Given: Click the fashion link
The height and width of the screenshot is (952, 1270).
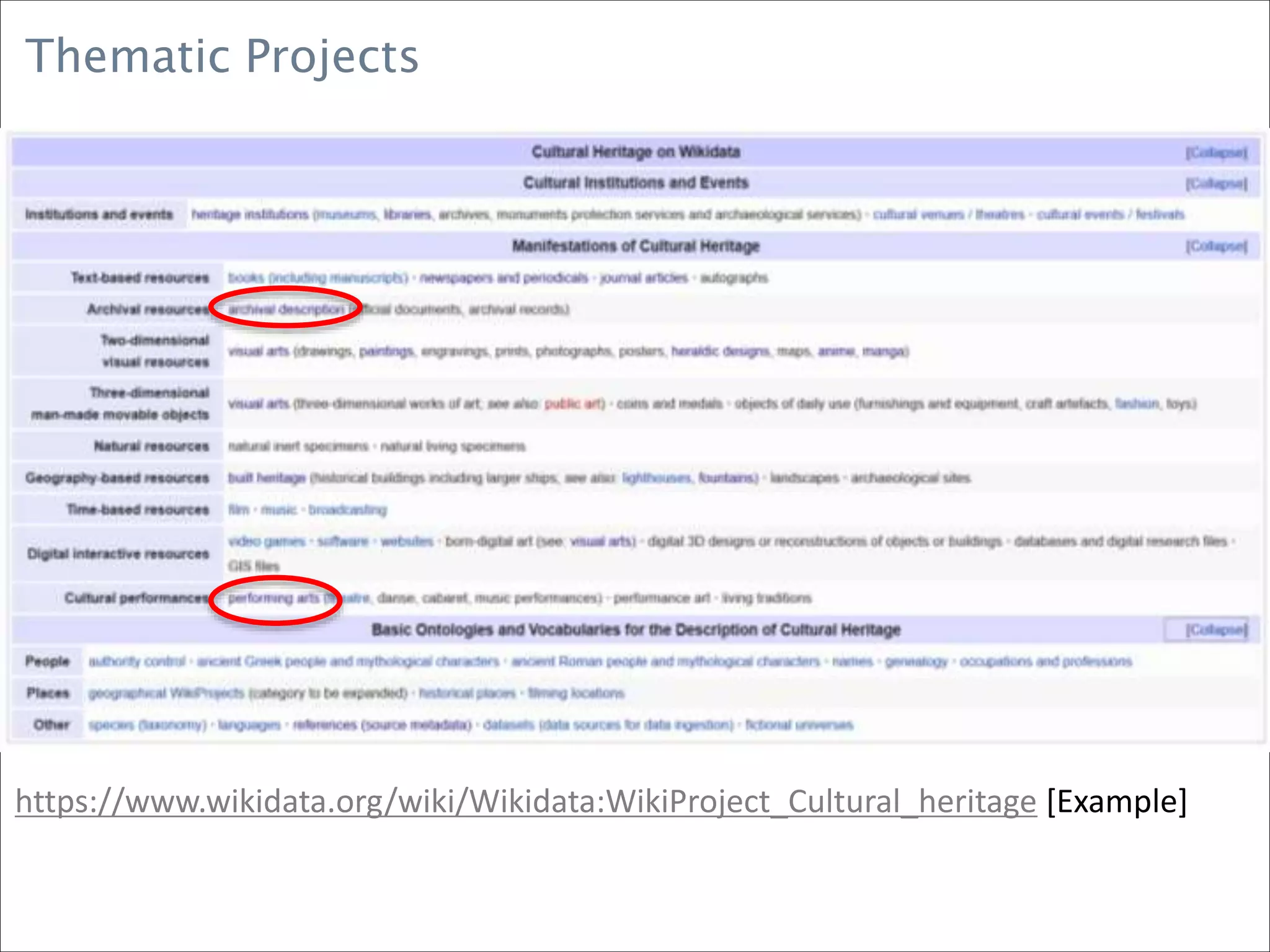Looking at the screenshot, I should click(1137, 404).
